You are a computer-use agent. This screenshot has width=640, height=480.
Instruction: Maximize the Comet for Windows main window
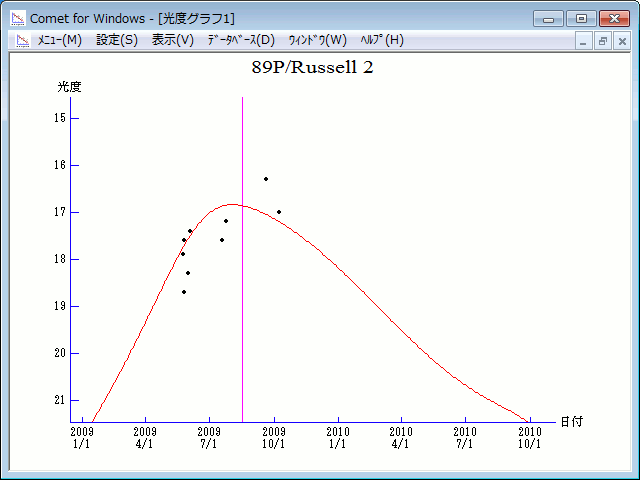pyautogui.click(x=580, y=18)
